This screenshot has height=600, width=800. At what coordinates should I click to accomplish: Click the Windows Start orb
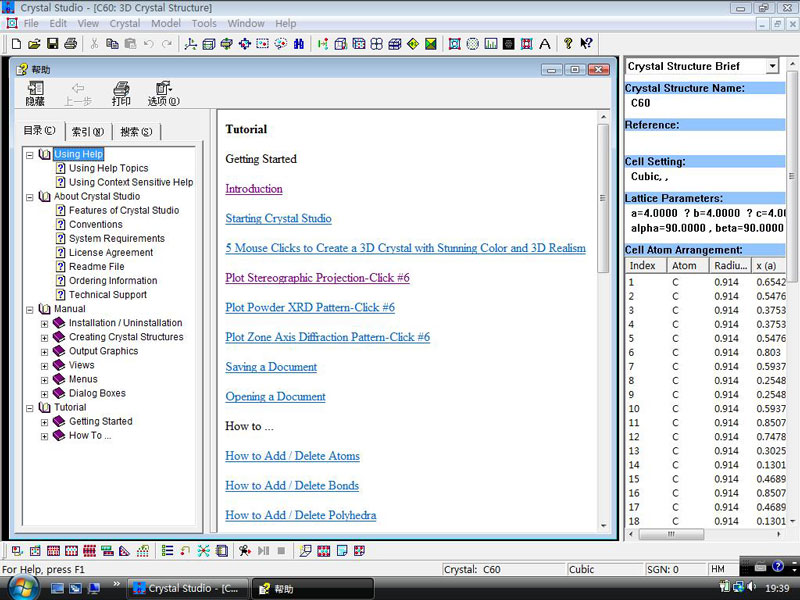point(22,588)
